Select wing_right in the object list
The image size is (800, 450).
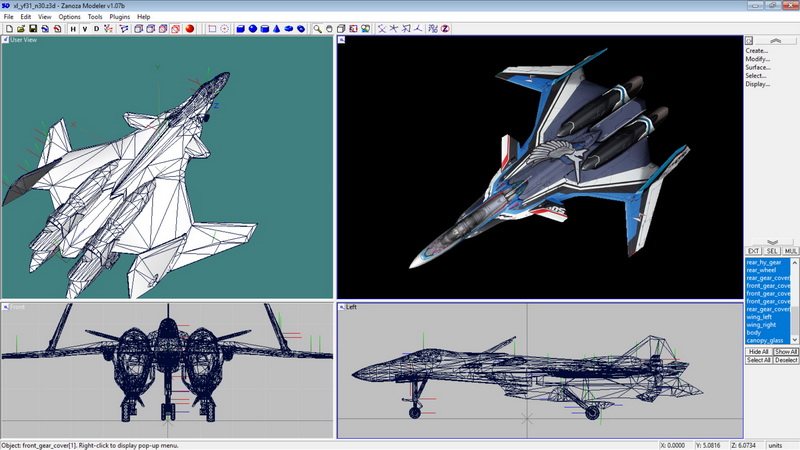click(x=768, y=324)
